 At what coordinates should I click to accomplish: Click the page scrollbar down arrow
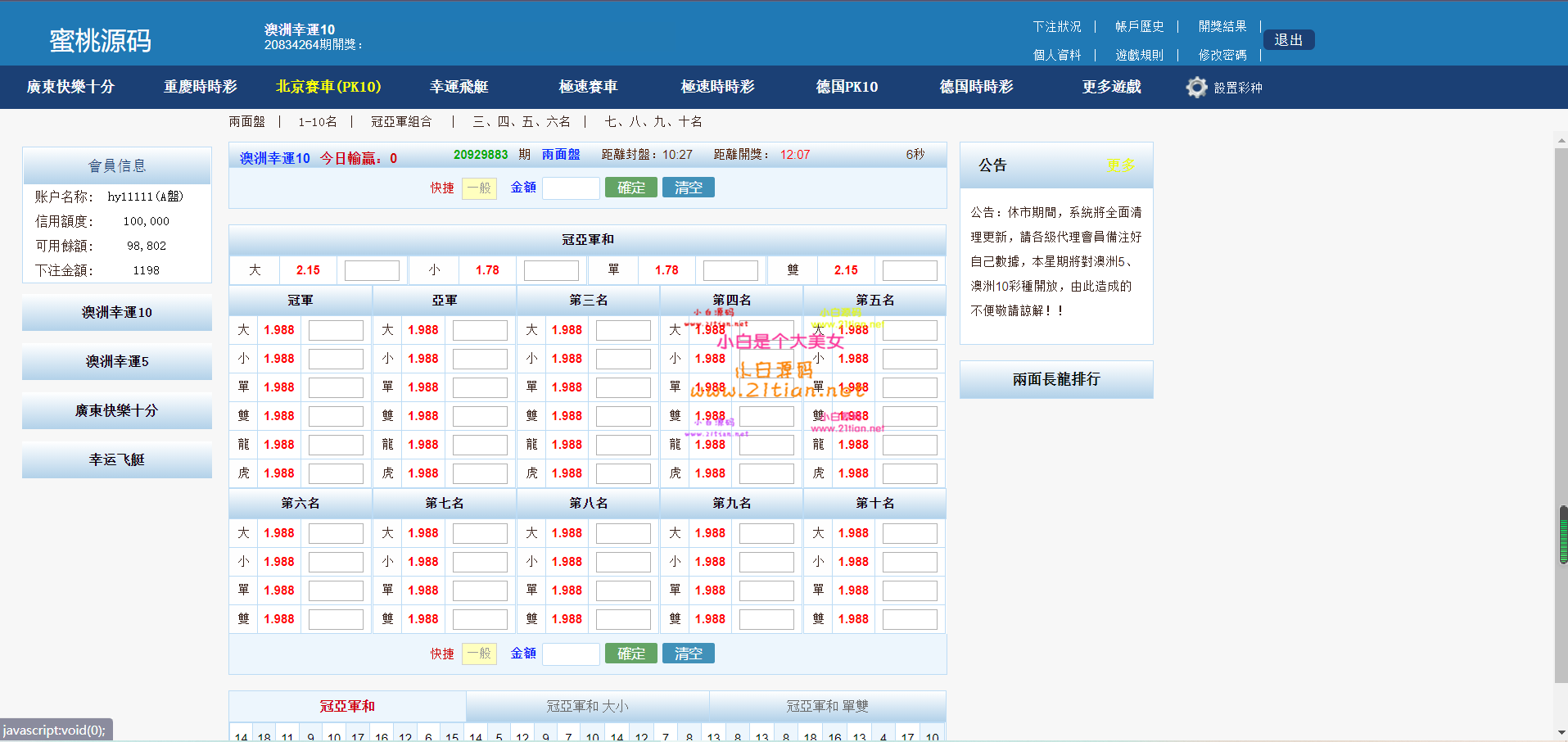coord(1561,732)
